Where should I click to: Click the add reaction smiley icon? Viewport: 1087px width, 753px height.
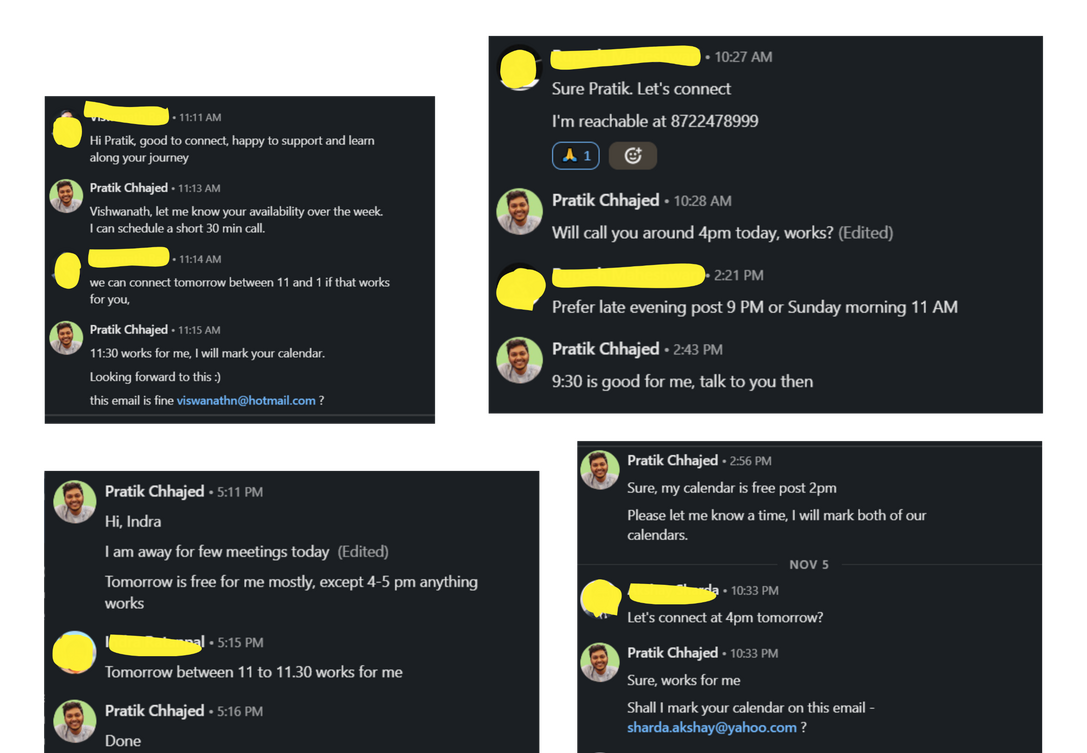pos(632,155)
